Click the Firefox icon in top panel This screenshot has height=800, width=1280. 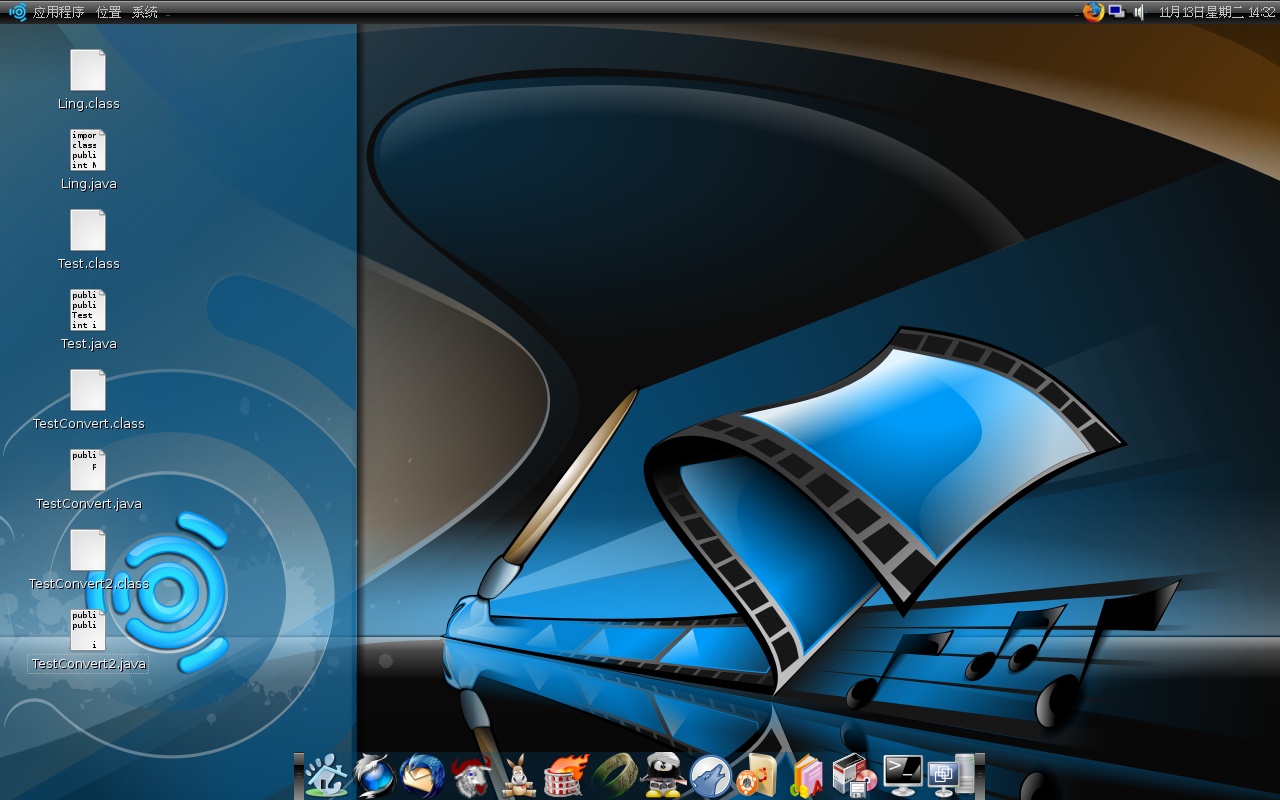click(x=1093, y=12)
